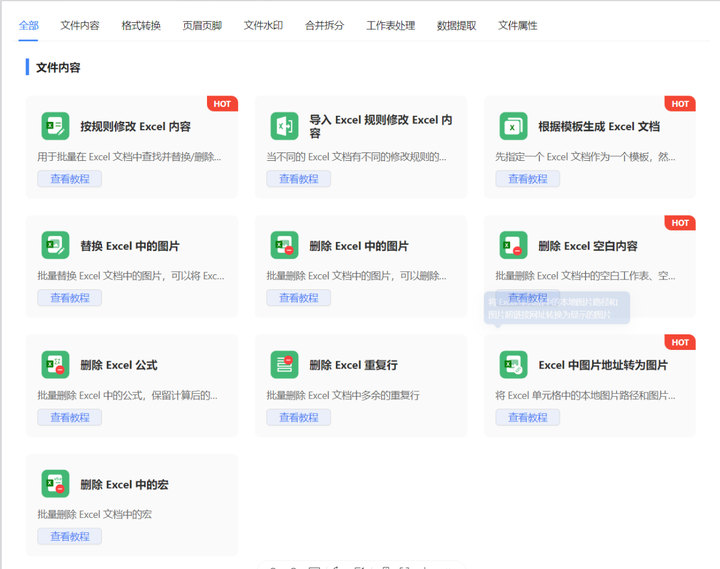Screen dimensions: 720x569
Task: Click description 批量删除 Excel 文档中的宏
Action: tap(95, 514)
